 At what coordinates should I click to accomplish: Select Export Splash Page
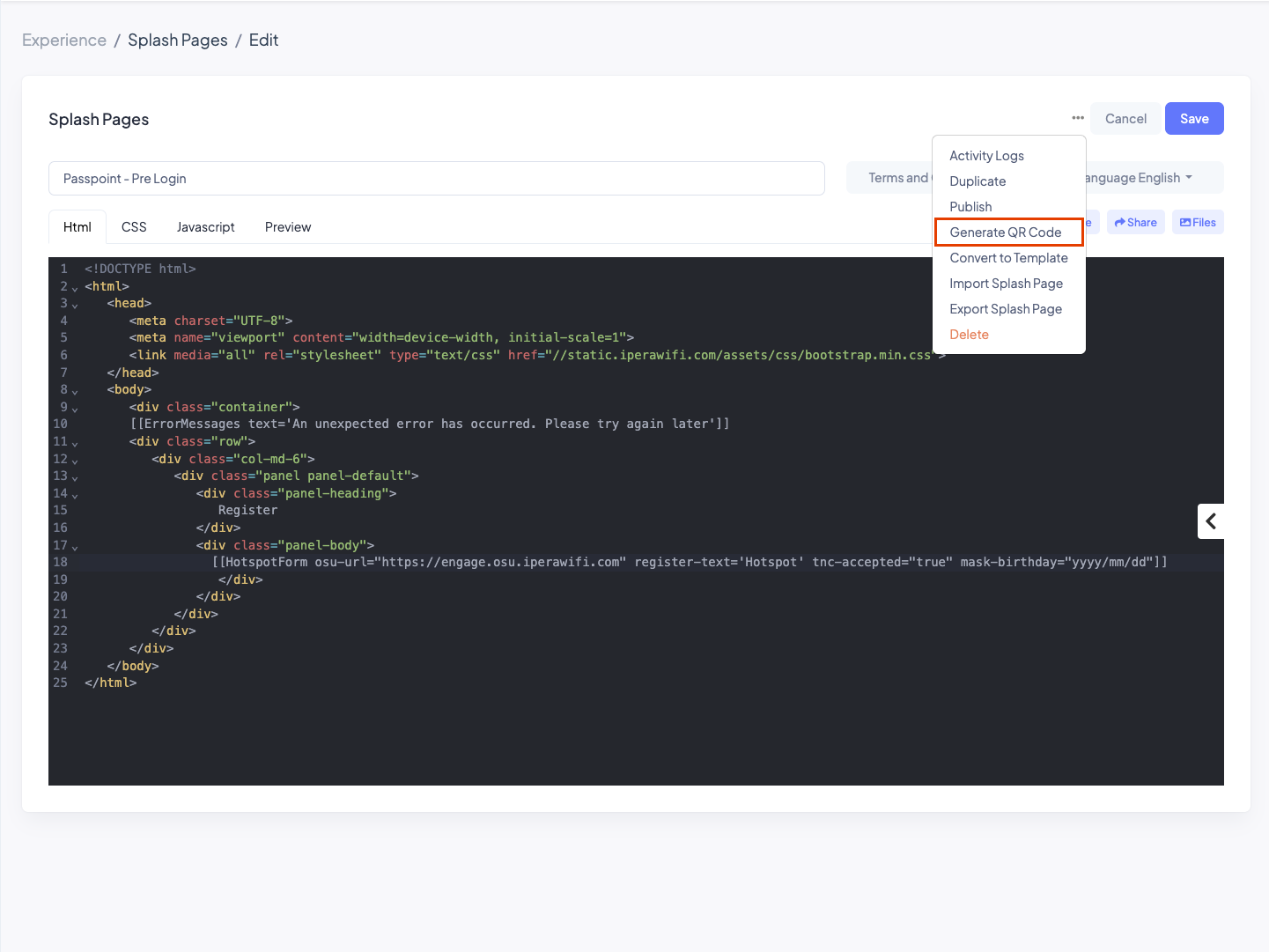point(1006,309)
